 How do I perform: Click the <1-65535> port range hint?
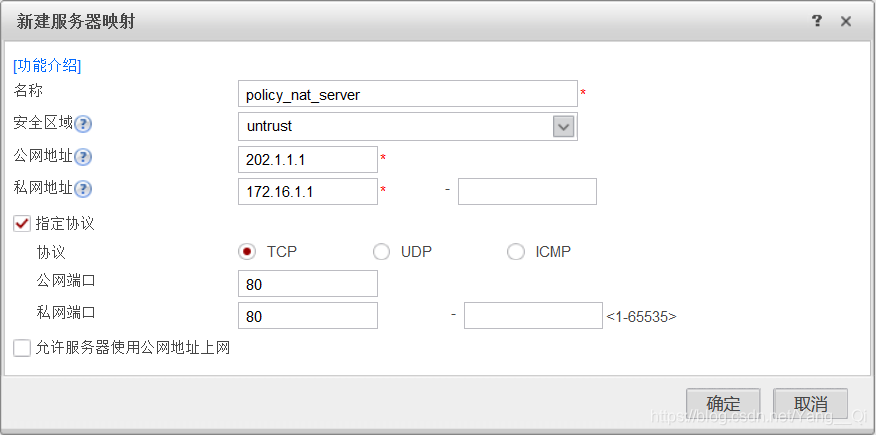641,317
